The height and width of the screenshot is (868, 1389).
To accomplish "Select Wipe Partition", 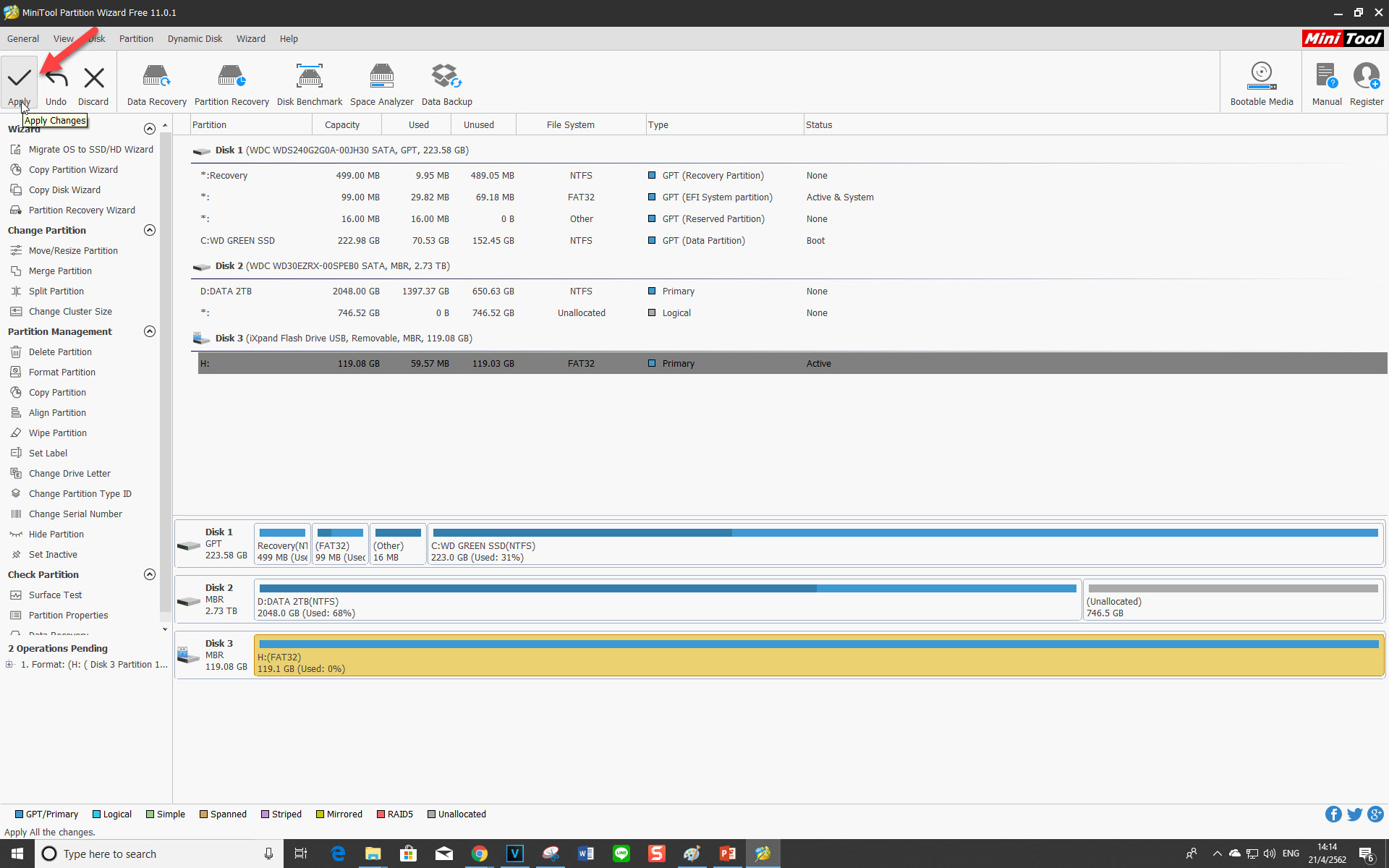I will tap(58, 433).
